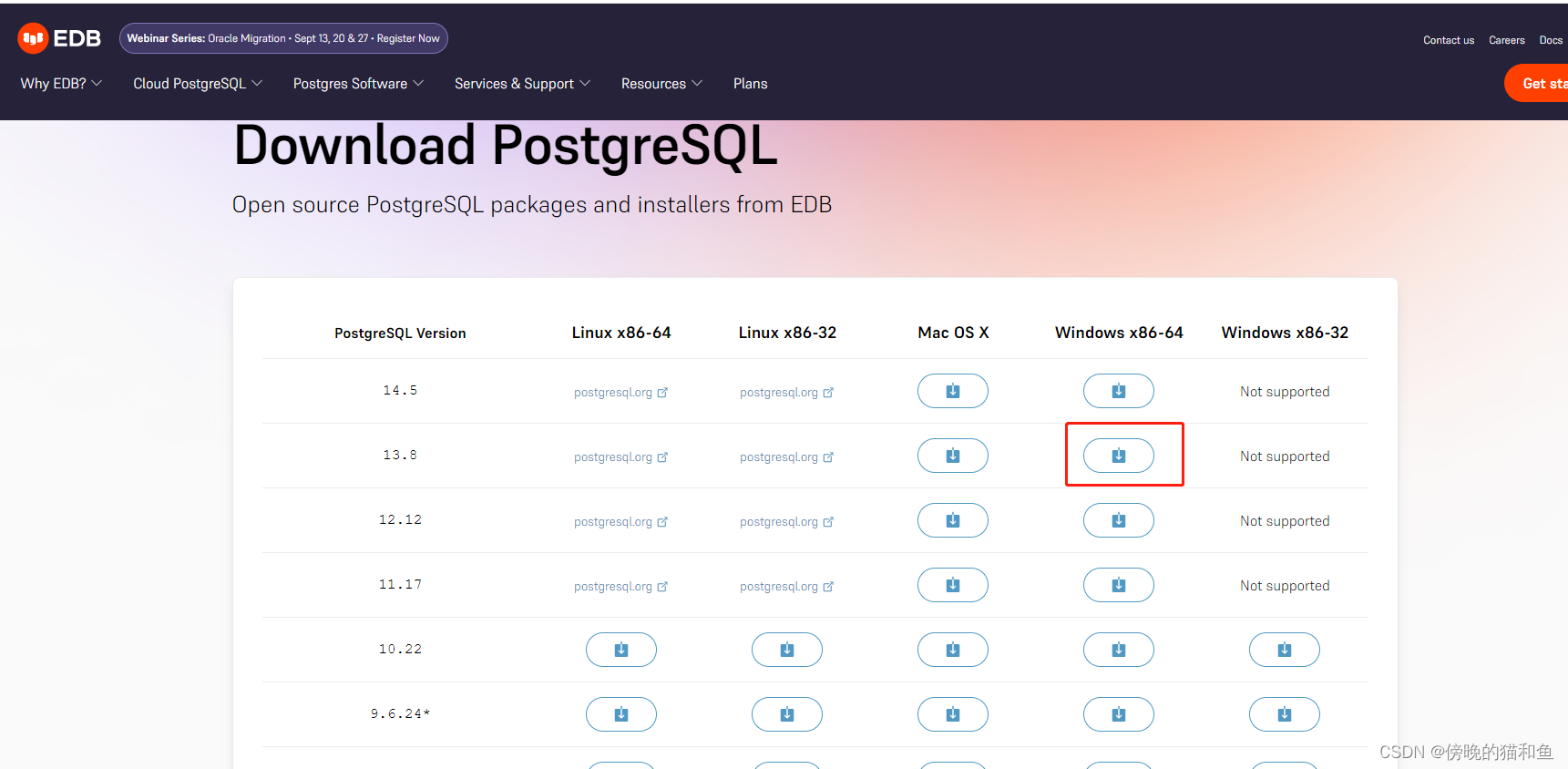Image resolution: width=1568 pixels, height=769 pixels.
Task: Download PostgreSQL 10.22 for Windows x86-64
Action: click(1119, 650)
